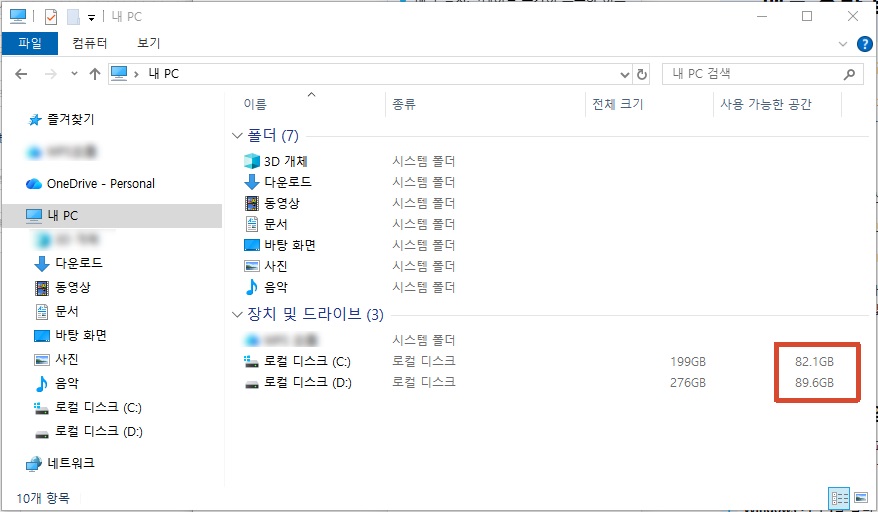878x512 pixels.
Task: Go back with the left arrow
Action: 21,74
